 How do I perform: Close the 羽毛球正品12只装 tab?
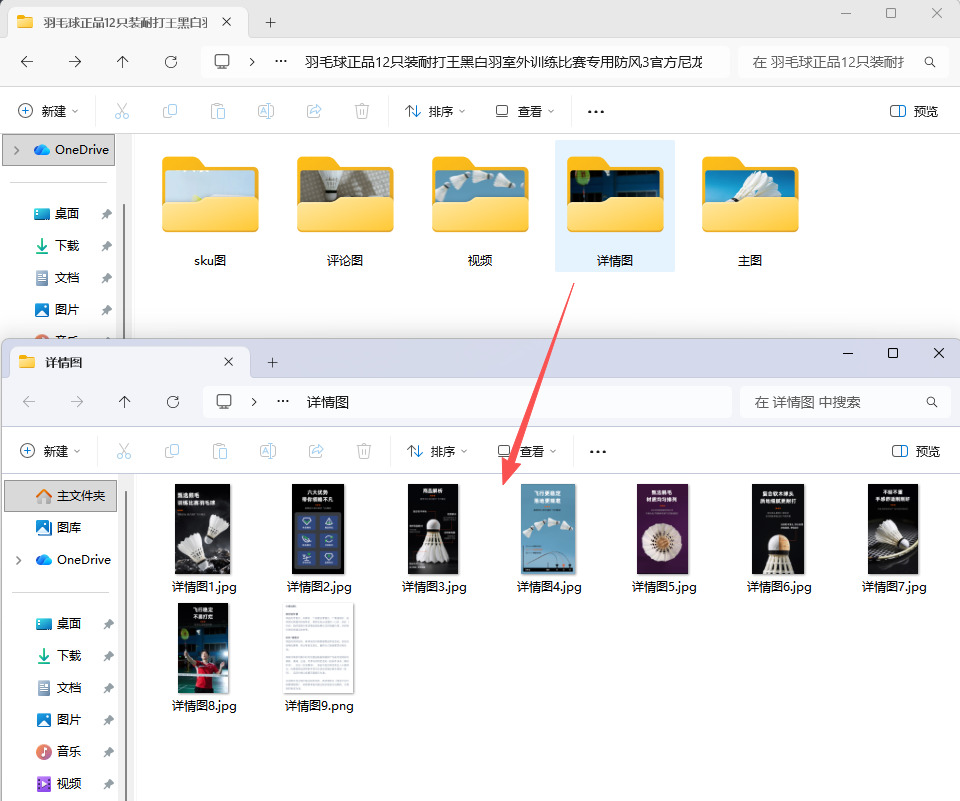coord(227,22)
